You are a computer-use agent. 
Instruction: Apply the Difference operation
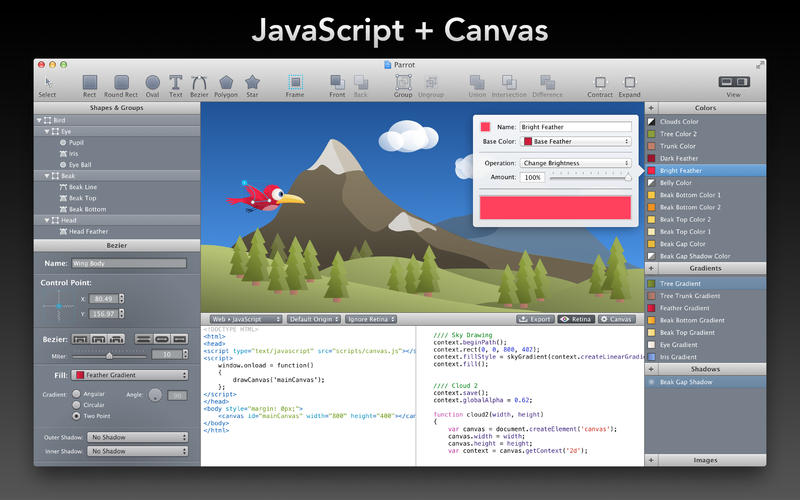click(547, 86)
